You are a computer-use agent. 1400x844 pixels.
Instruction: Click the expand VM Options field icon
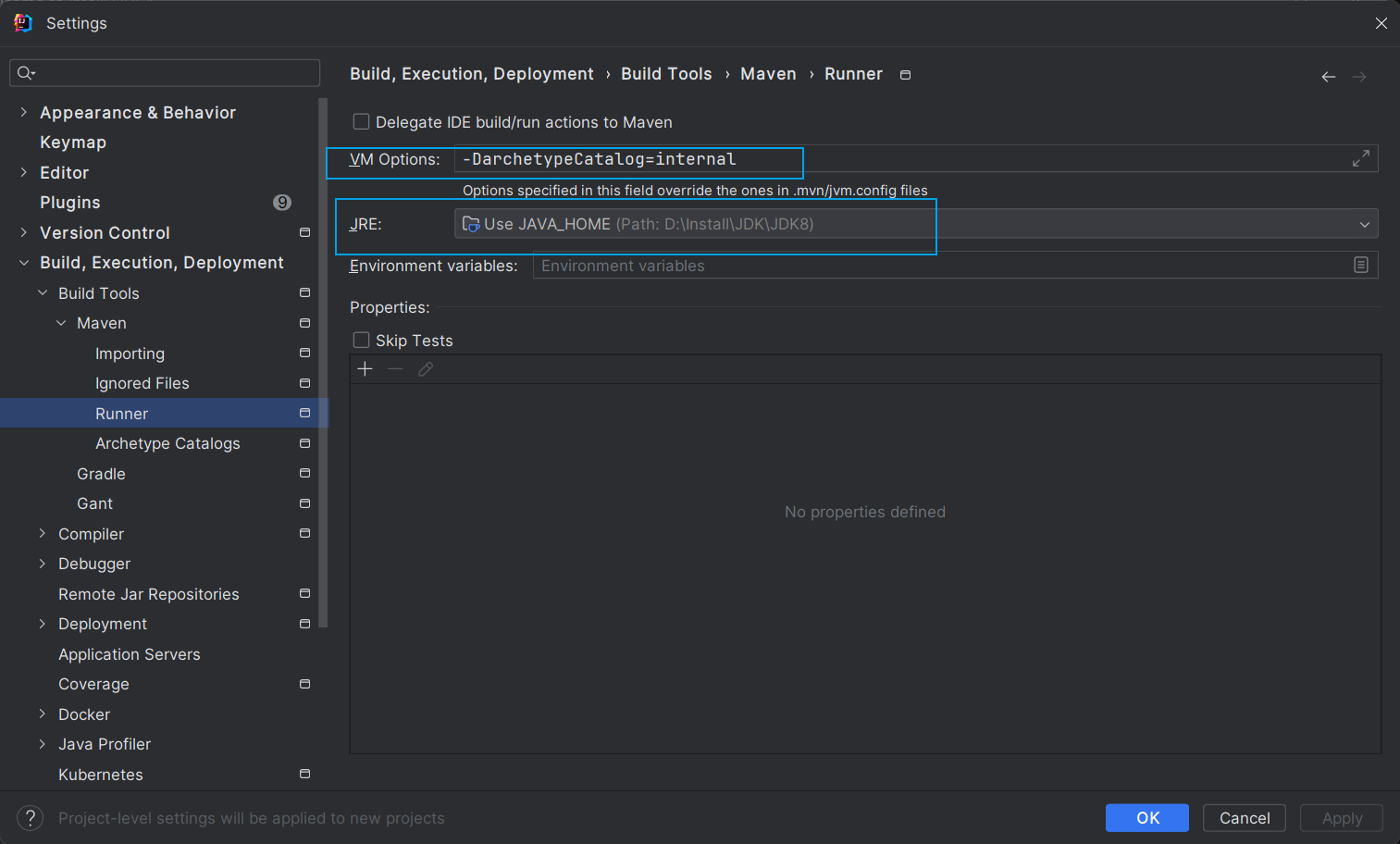[1360, 158]
